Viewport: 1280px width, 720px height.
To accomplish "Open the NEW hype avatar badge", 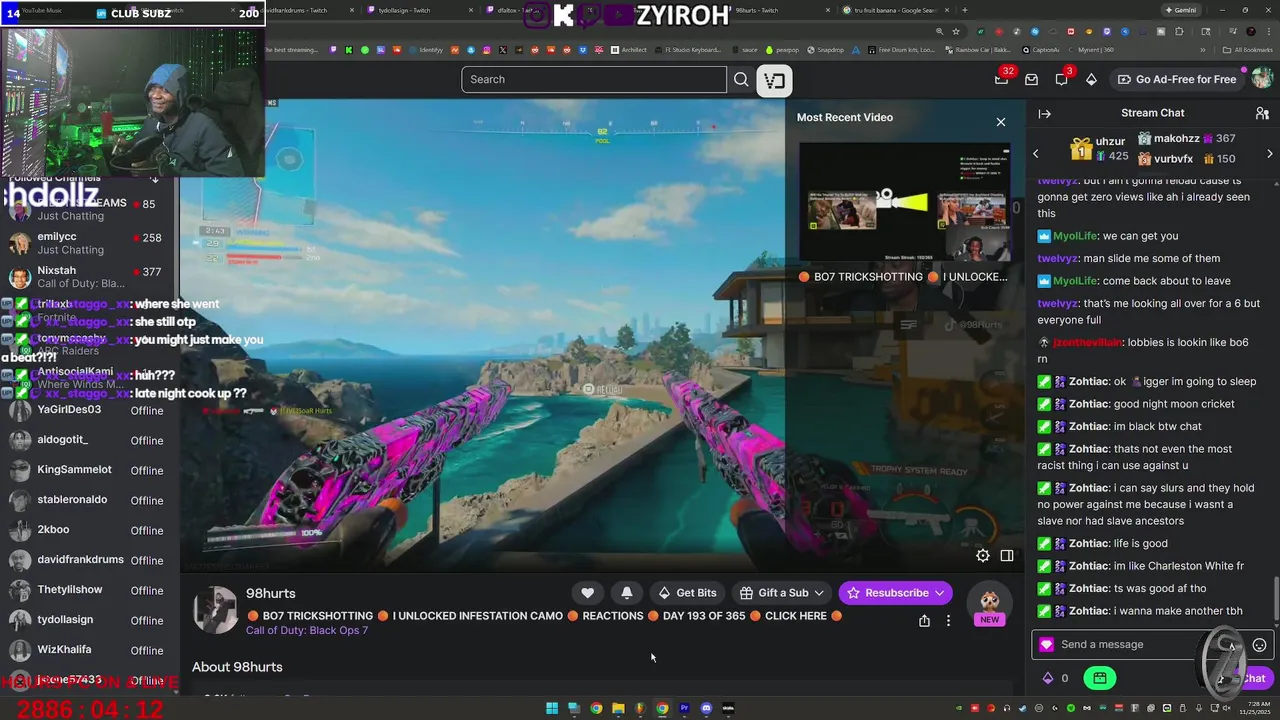I will [989, 605].
